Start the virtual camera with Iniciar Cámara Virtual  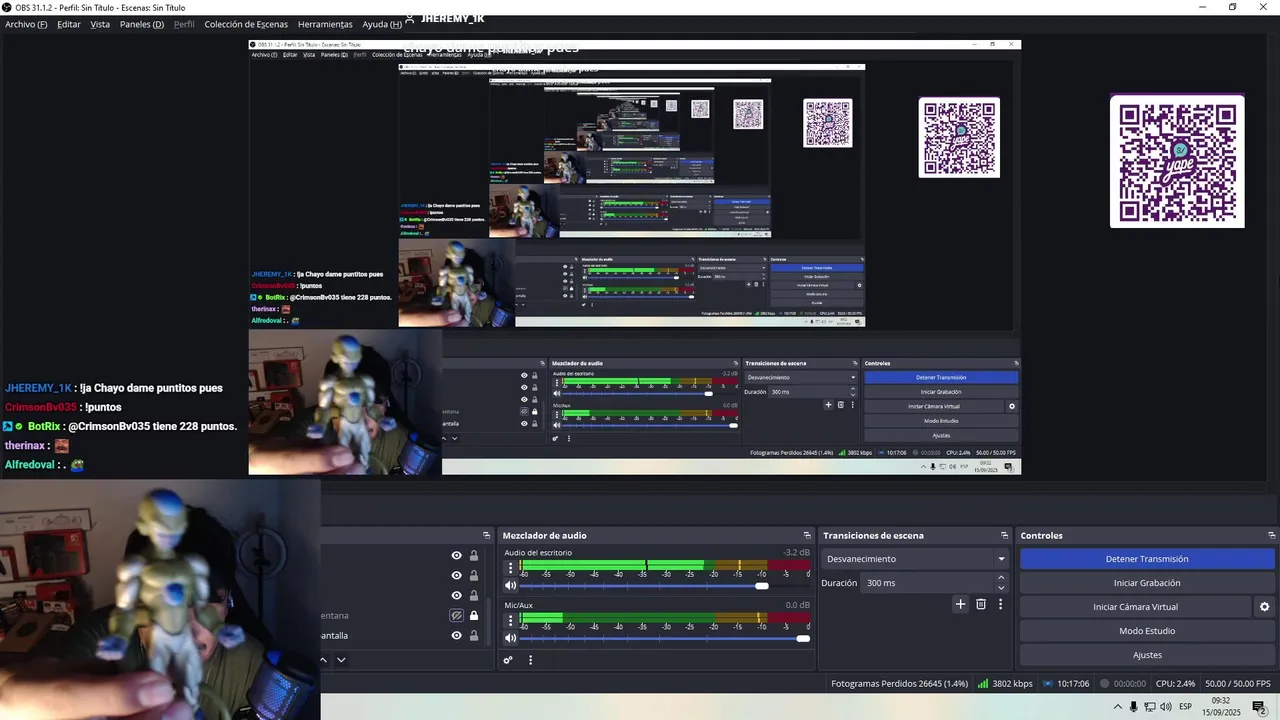pos(1135,607)
